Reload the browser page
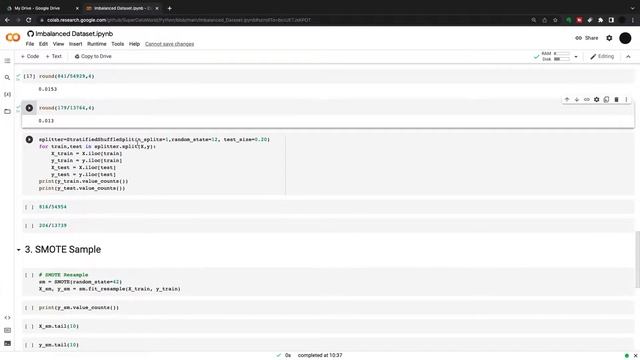The height and width of the screenshot is (360, 640). [x=29, y=20]
